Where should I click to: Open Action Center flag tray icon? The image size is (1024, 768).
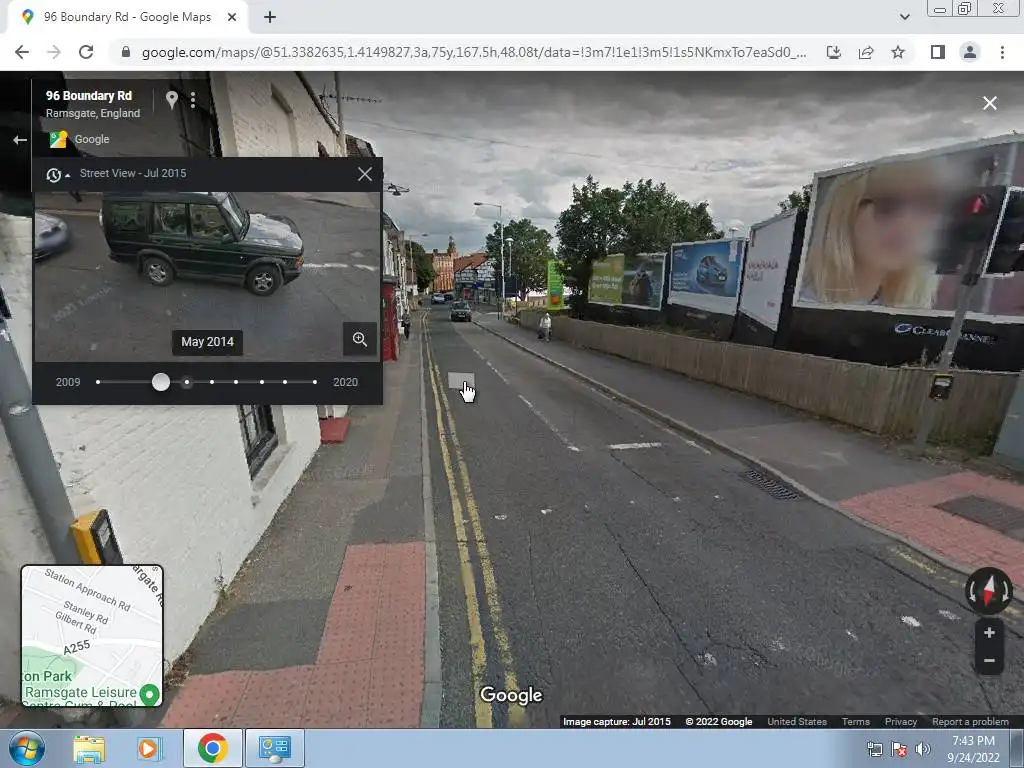coord(899,749)
